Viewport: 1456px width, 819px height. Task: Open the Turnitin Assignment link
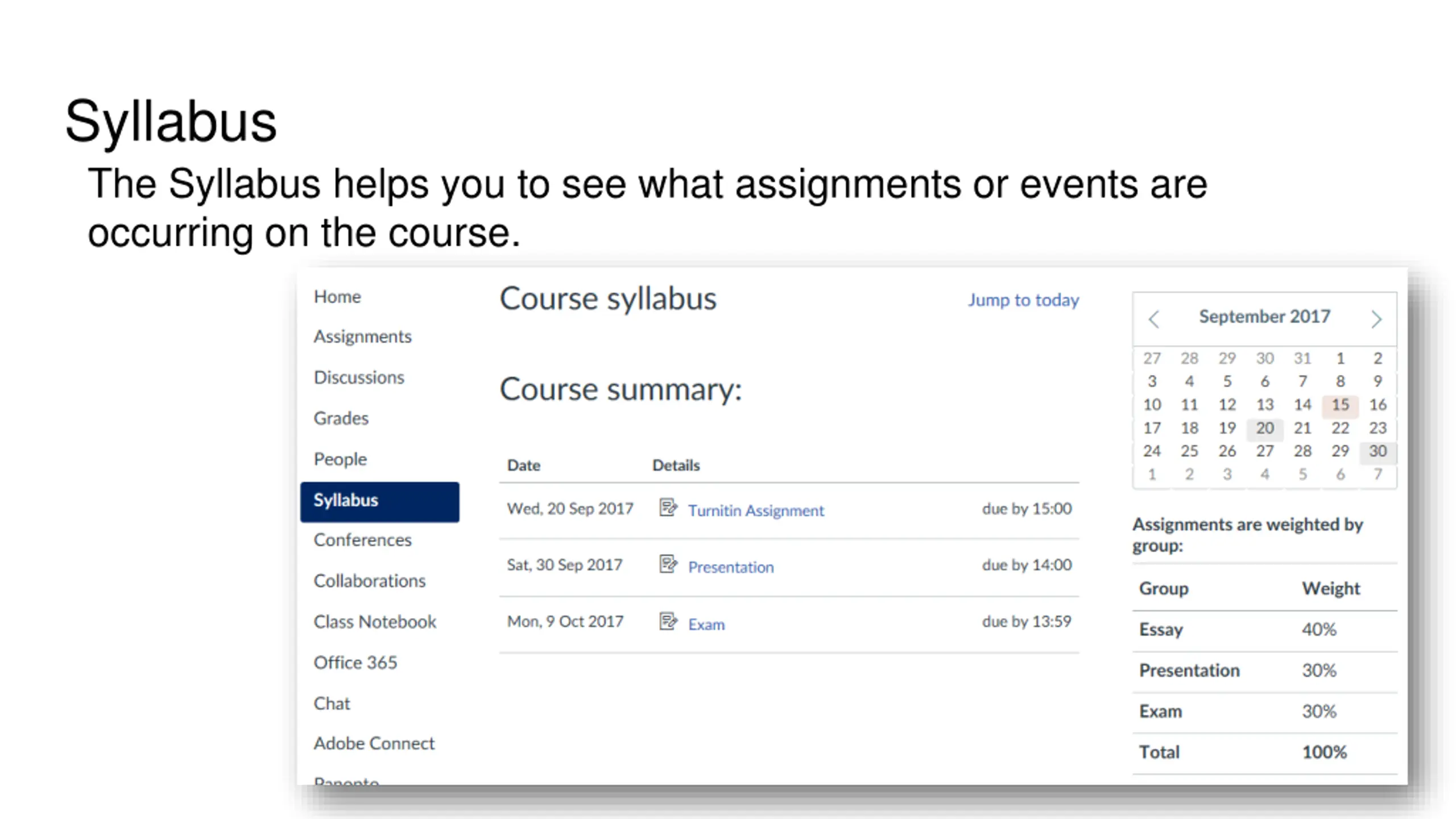point(756,510)
